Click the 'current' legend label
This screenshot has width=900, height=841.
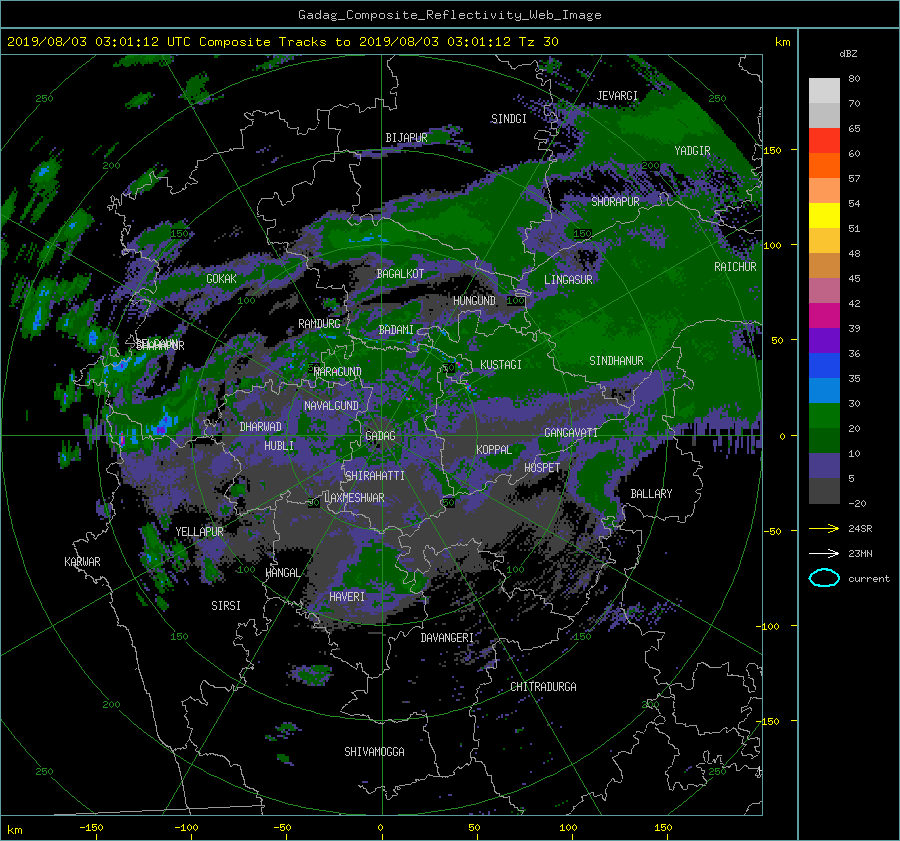(869, 579)
